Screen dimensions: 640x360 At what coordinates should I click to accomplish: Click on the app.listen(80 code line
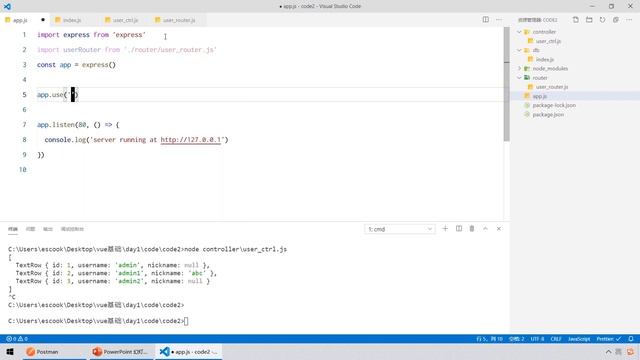[78, 124]
